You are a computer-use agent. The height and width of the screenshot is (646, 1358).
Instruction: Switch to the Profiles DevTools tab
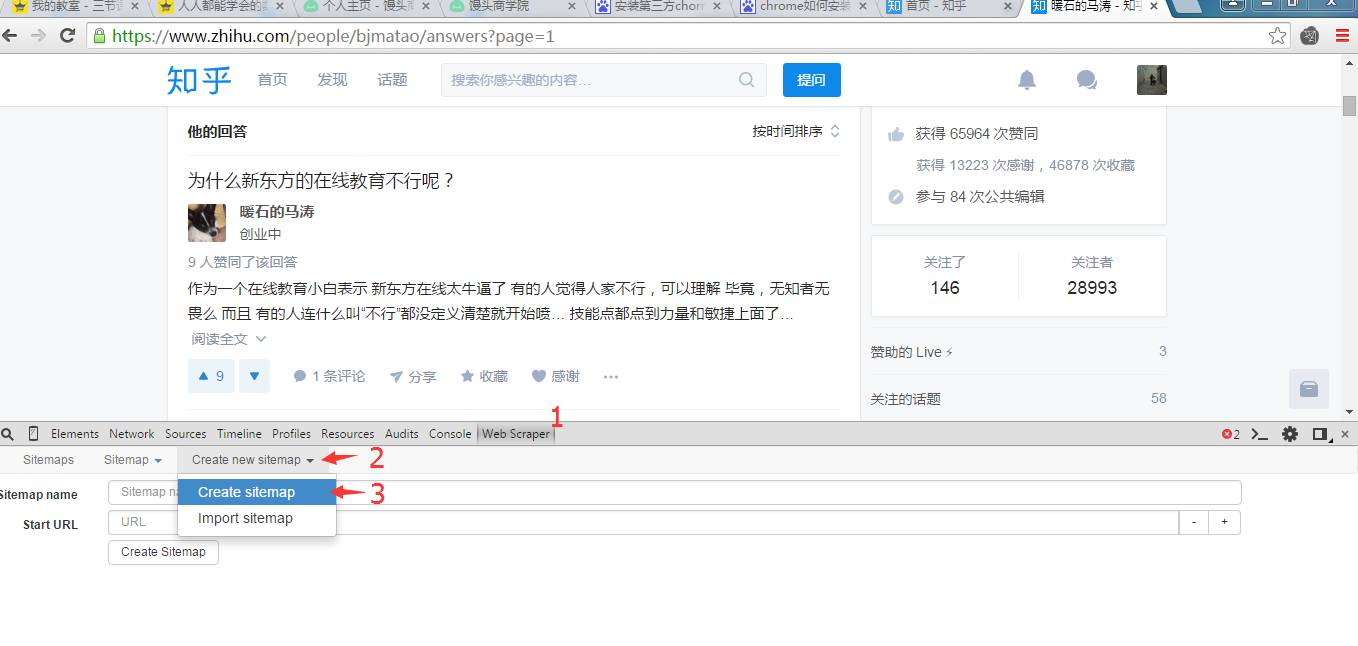pyautogui.click(x=292, y=434)
